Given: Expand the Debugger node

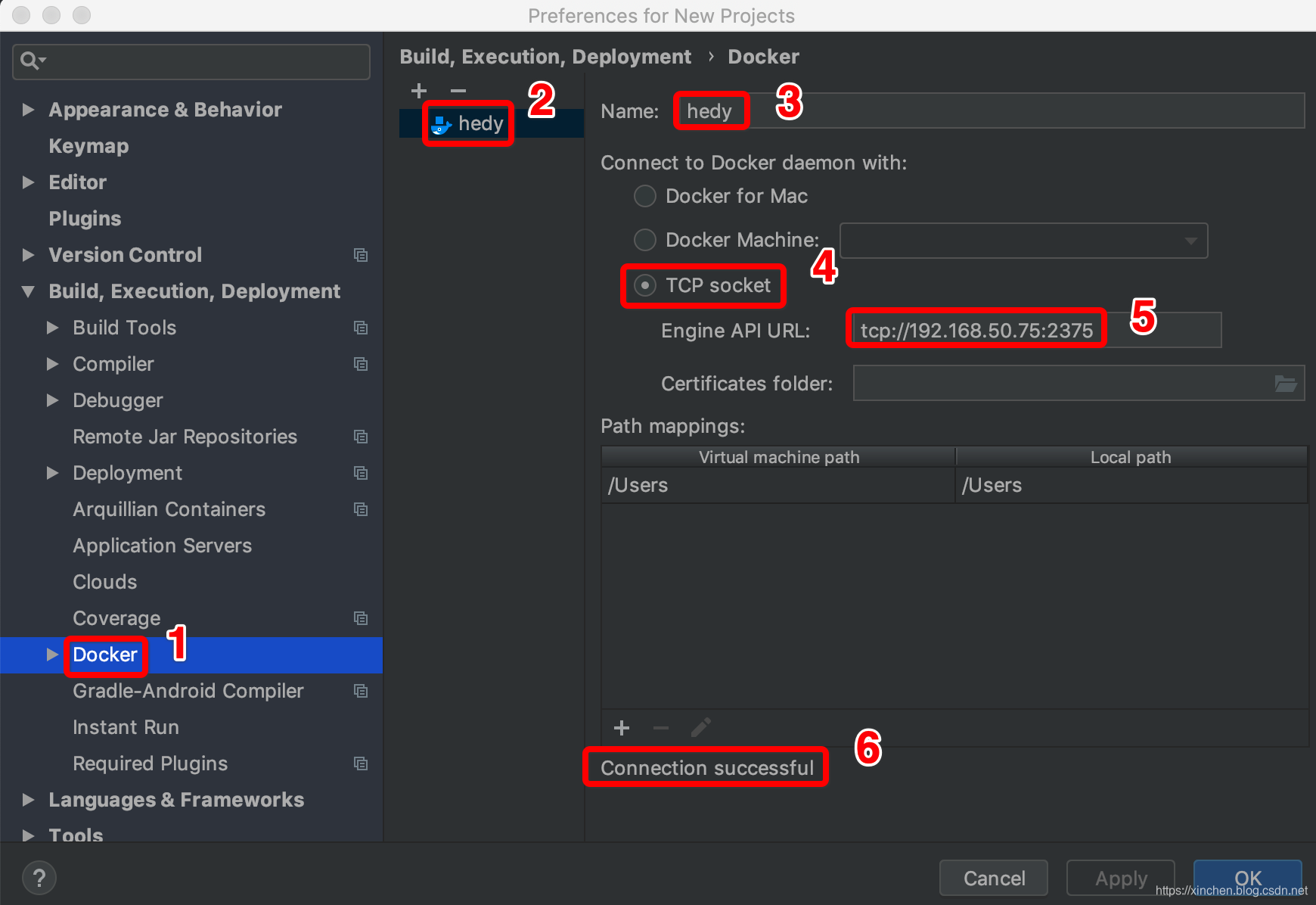Looking at the screenshot, I should (53, 400).
